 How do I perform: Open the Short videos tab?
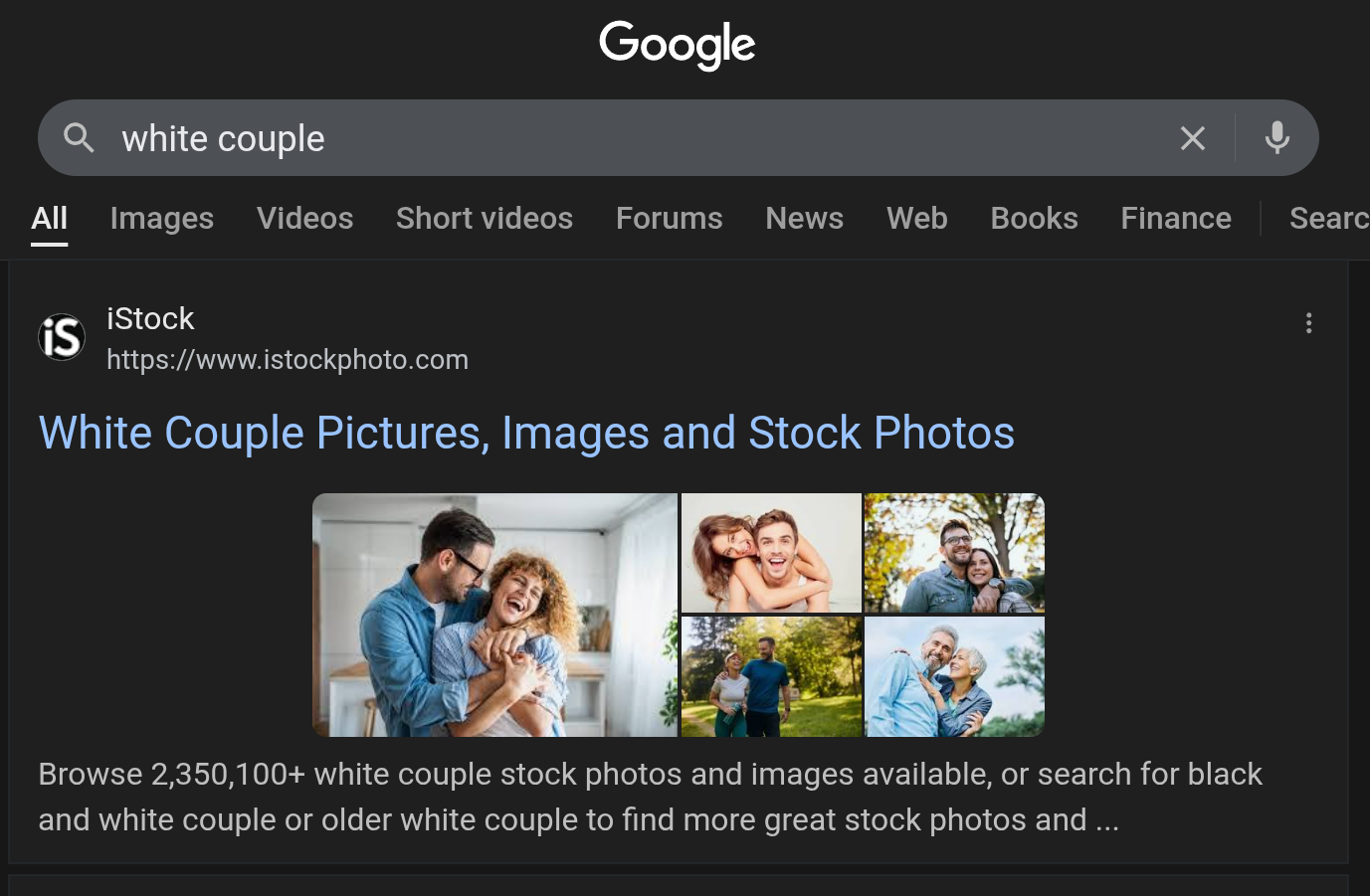[x=485, y=219]
